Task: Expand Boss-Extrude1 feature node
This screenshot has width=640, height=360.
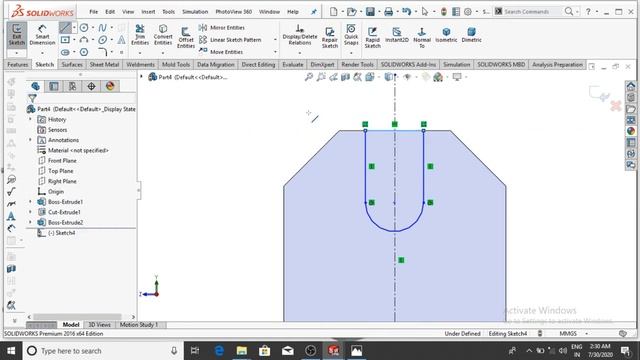Action: (30, 202)
